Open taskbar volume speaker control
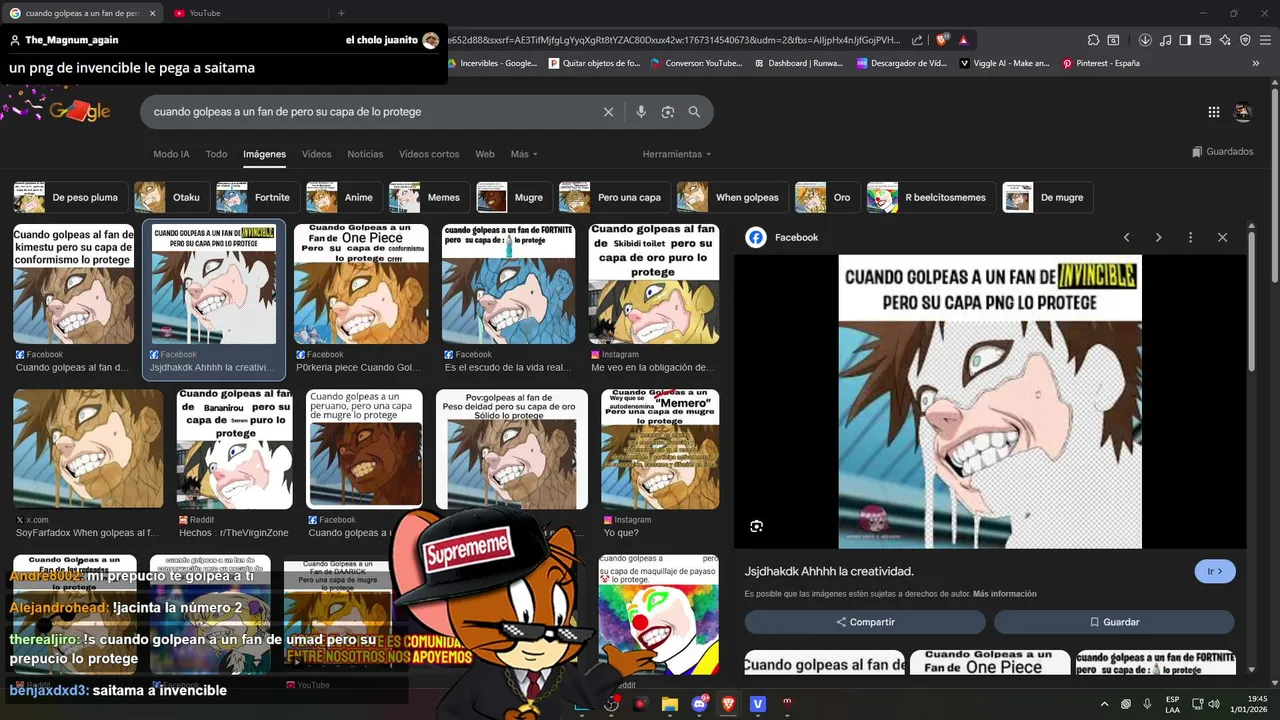Image resolution: width=1280 pixels, height=720 pixels. tap(1214, 704)
